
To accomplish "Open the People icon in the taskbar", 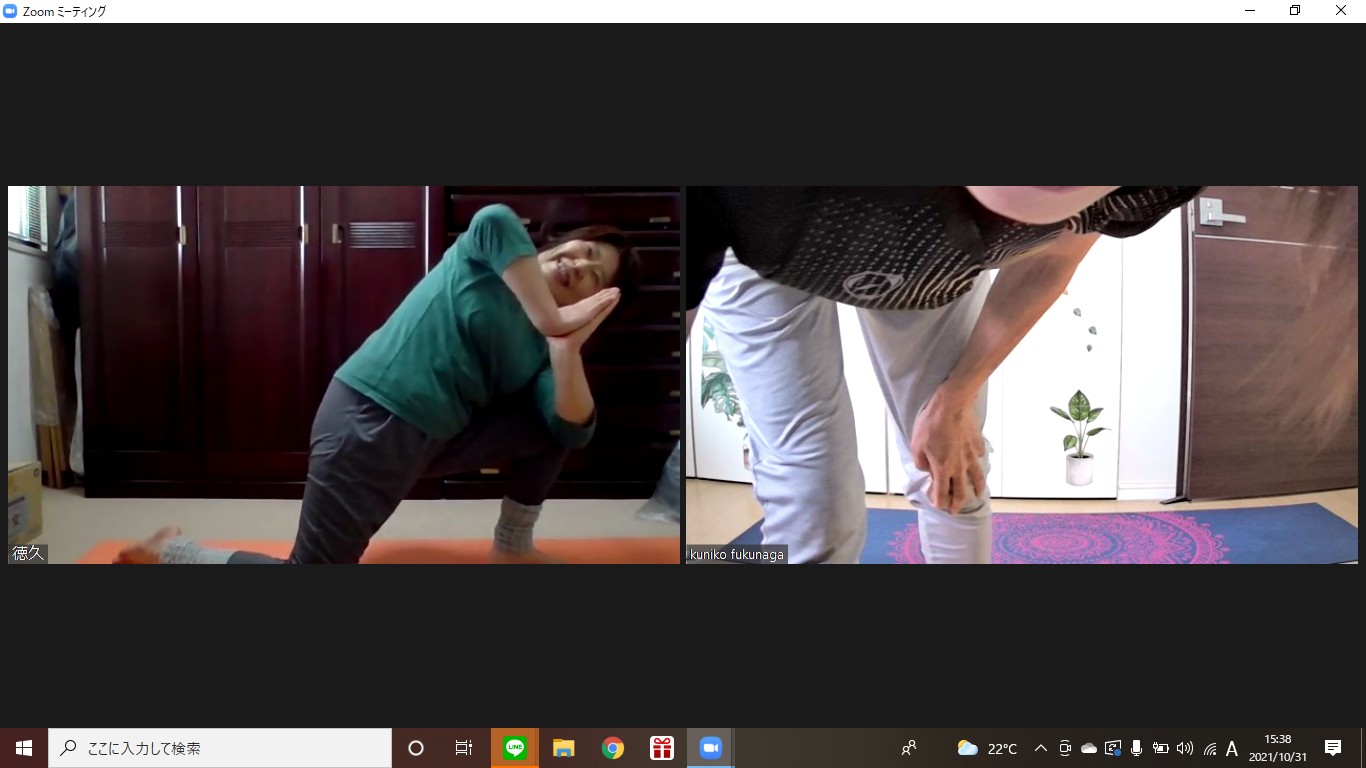I will tap(909, 748).
